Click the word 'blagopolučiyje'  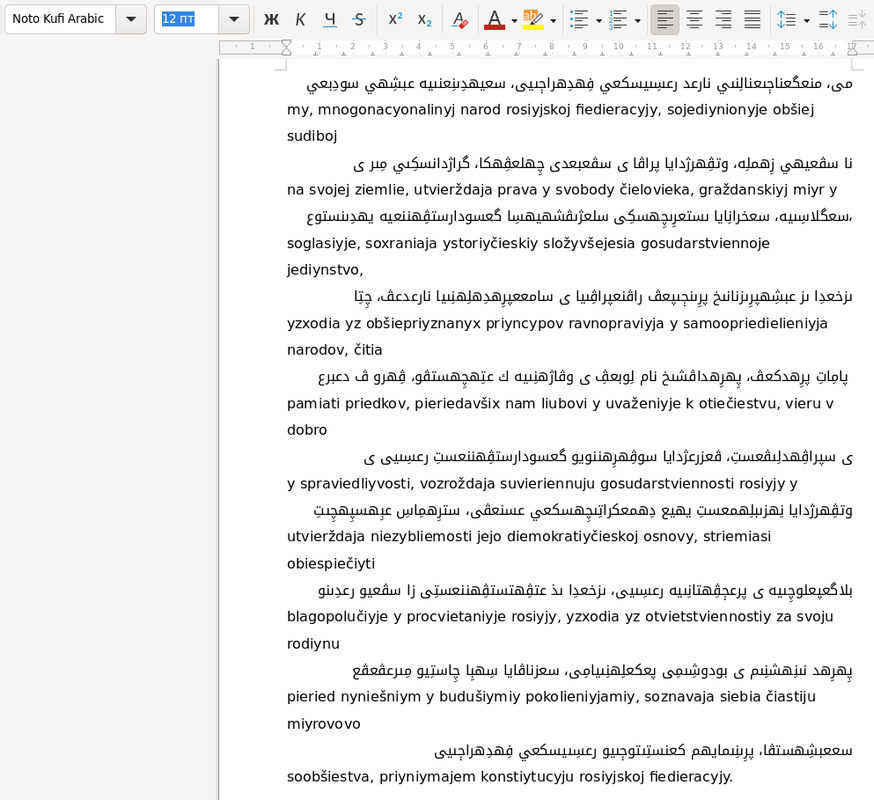(337, 617)
